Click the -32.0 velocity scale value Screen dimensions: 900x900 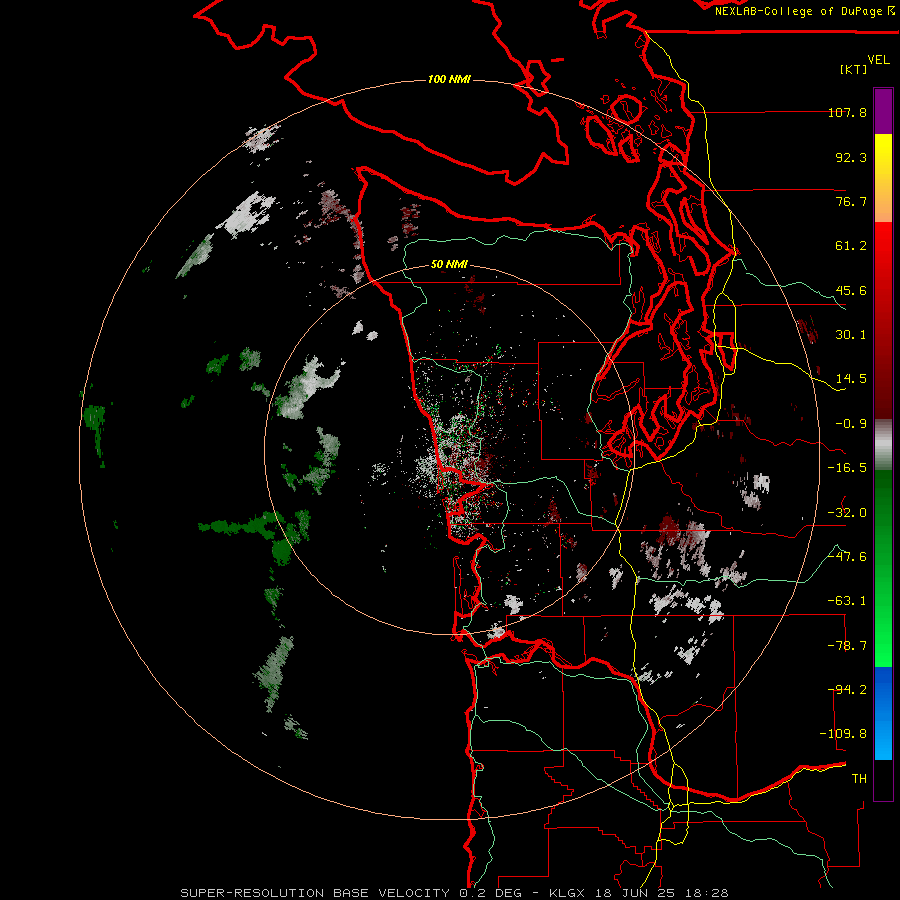(x=847, y=513)
